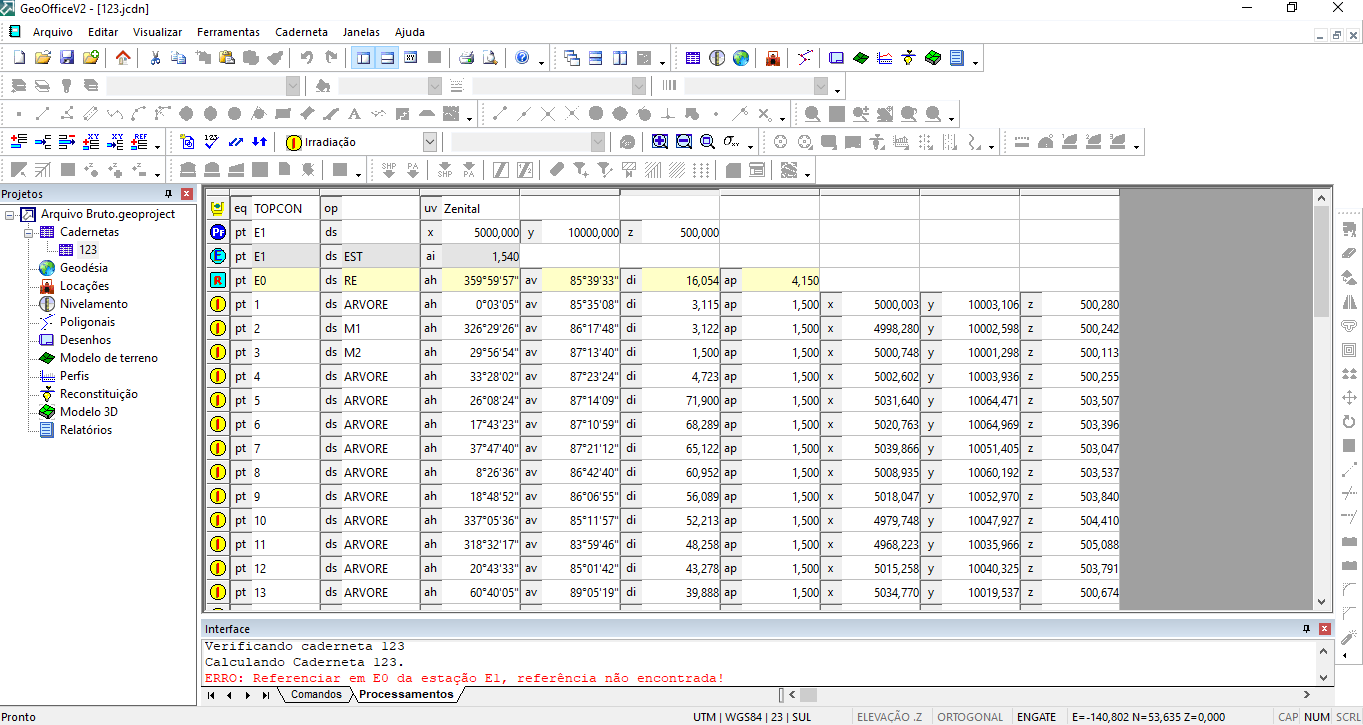Click the scissors Cut icon
This screenshot has width=1363, height=725.
coord(155,58)
